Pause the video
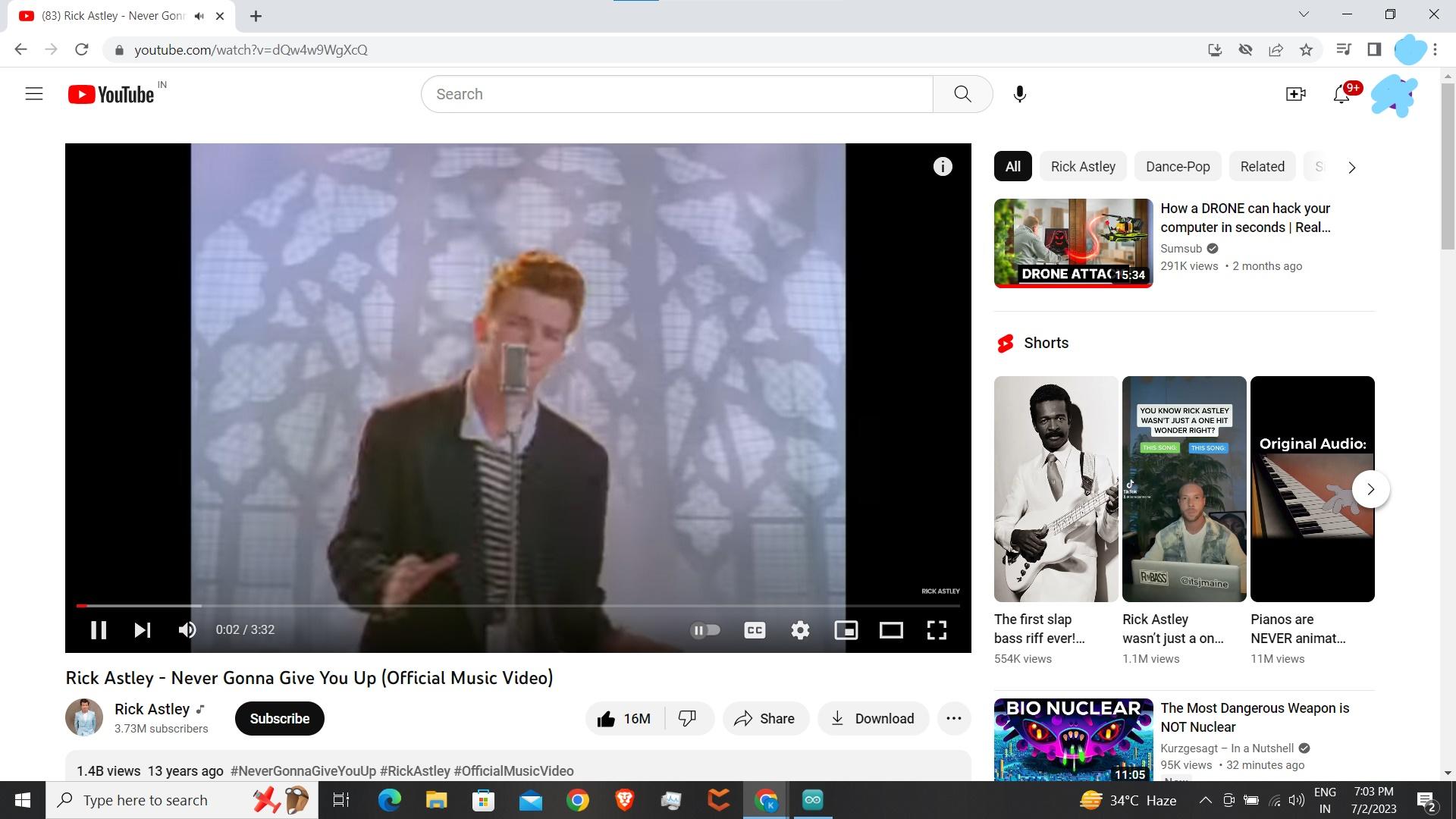 [x=99, y=630]
